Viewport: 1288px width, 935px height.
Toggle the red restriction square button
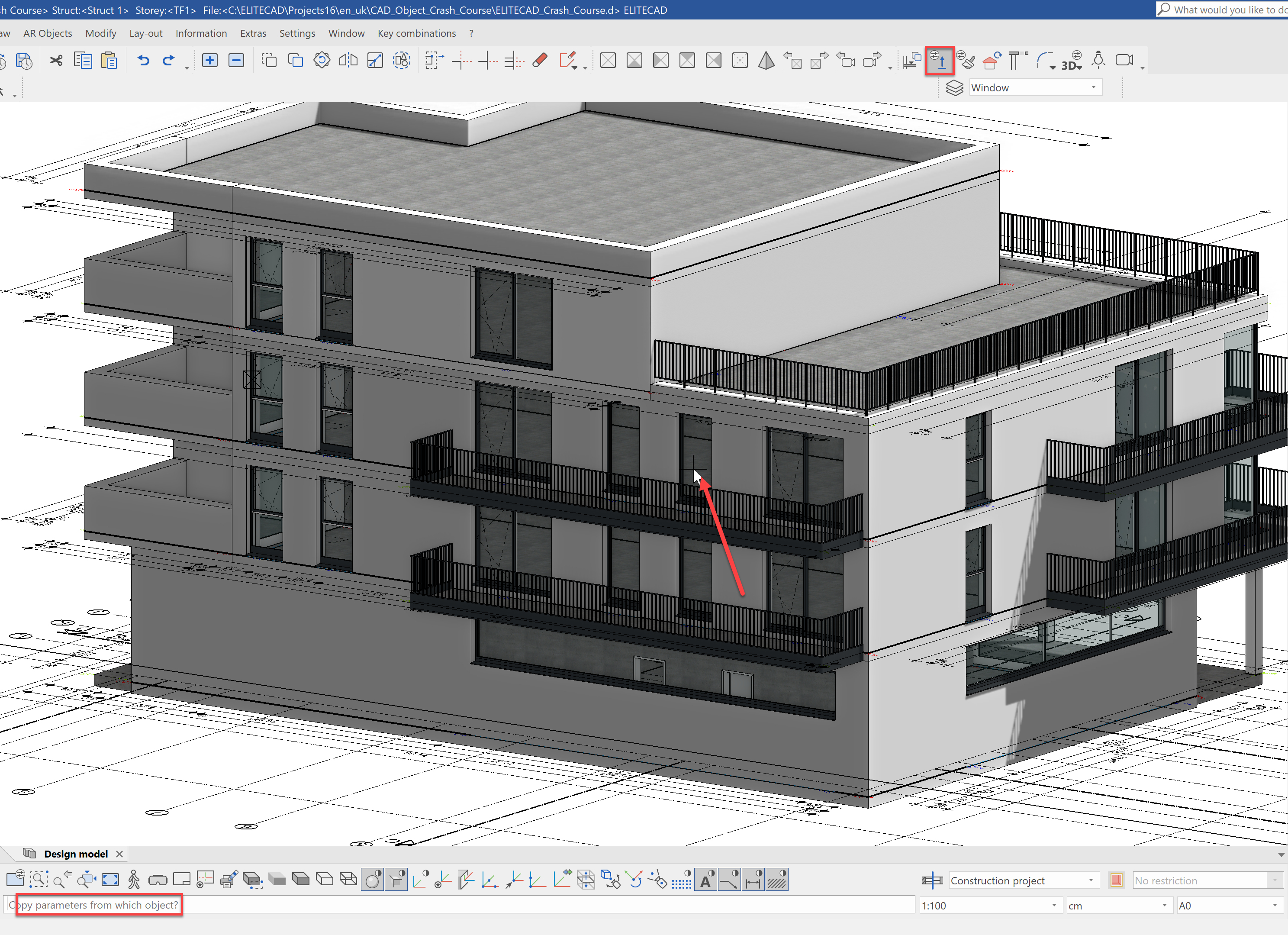[1116, 880]
